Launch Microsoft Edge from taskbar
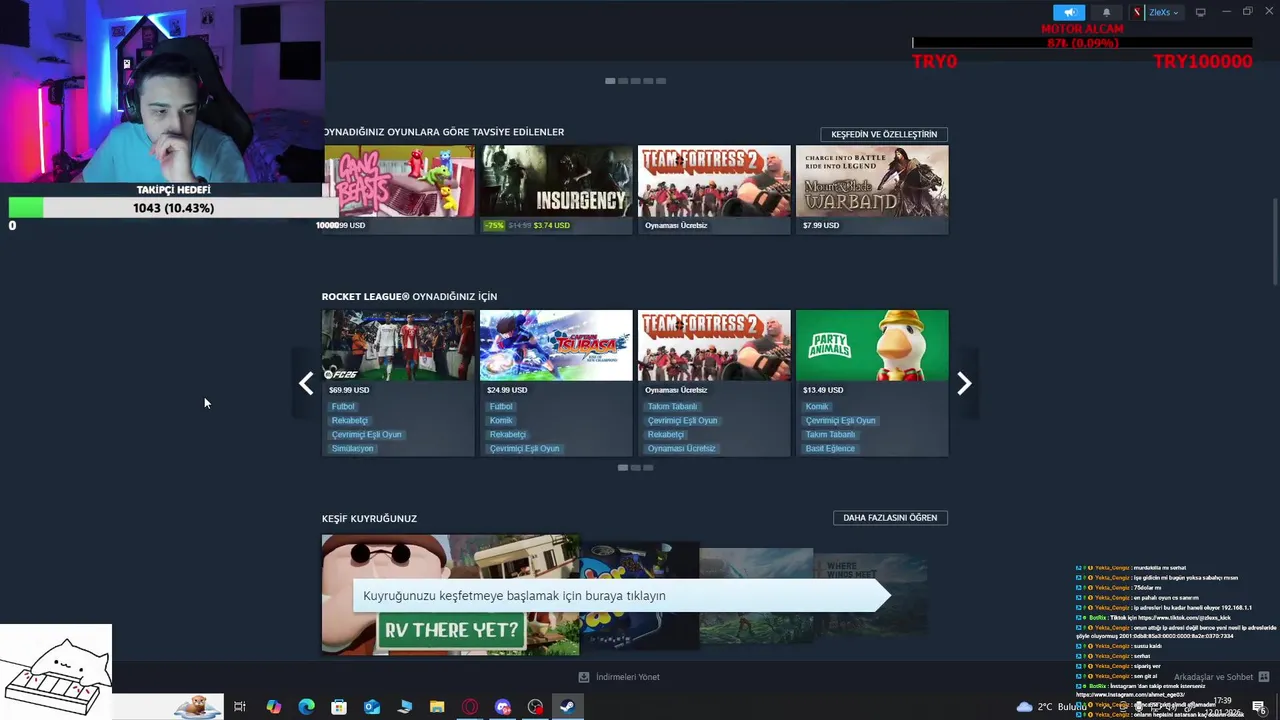The height and width of the screenshot is (720, 1280). pos(306,707)
